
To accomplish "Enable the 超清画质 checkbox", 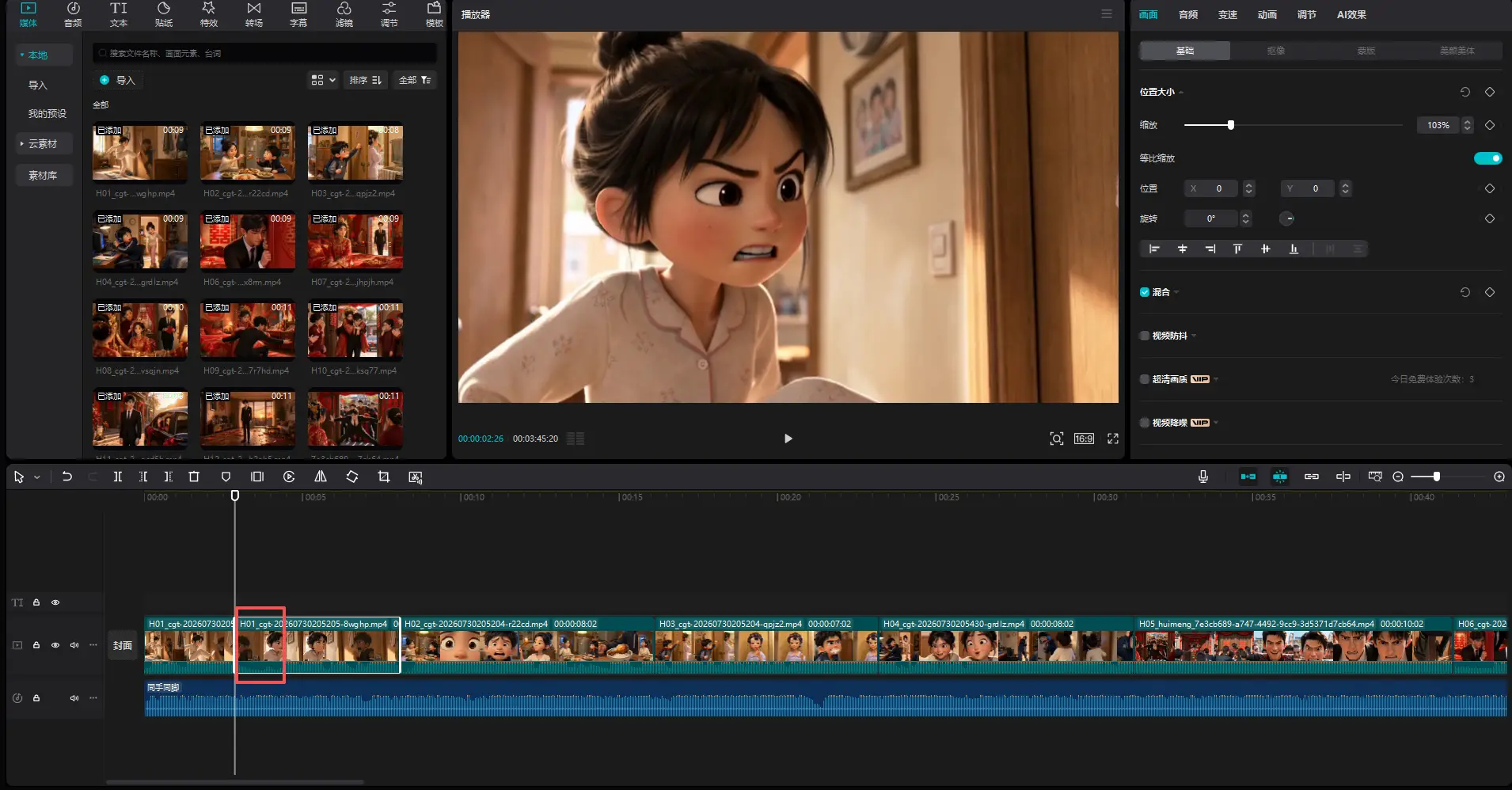I will [1145, 379].
